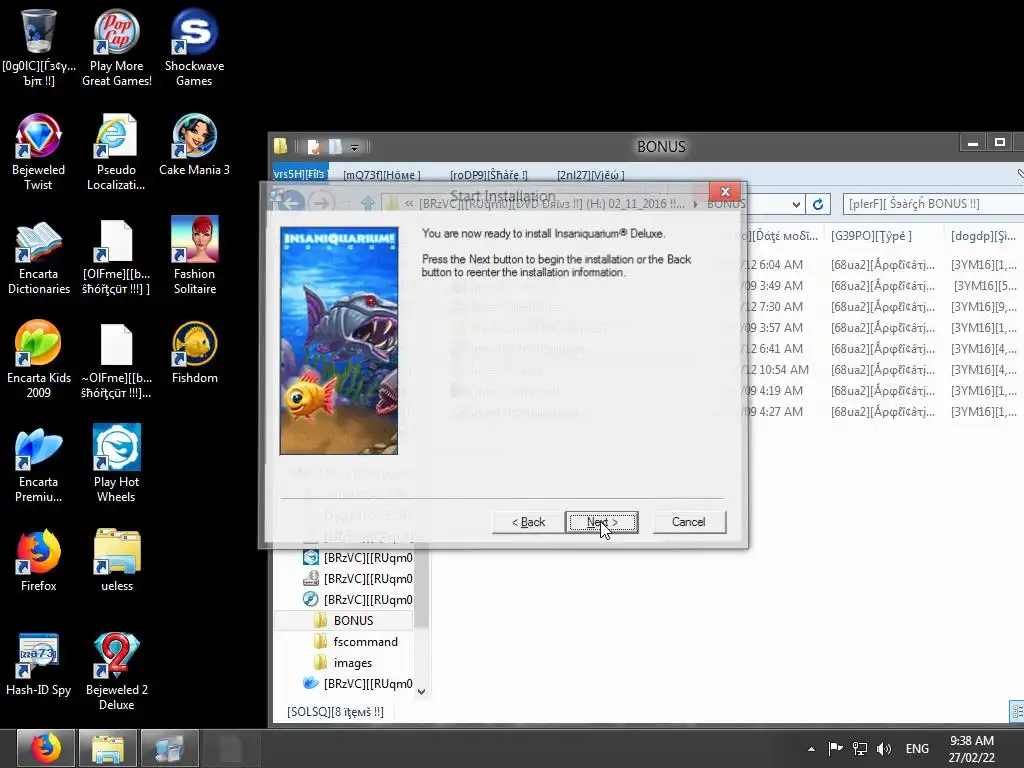The height and width of the screenshot is (768, 1024).
Task: Open Play More Great Games shortcut
Action: point(116,47)
